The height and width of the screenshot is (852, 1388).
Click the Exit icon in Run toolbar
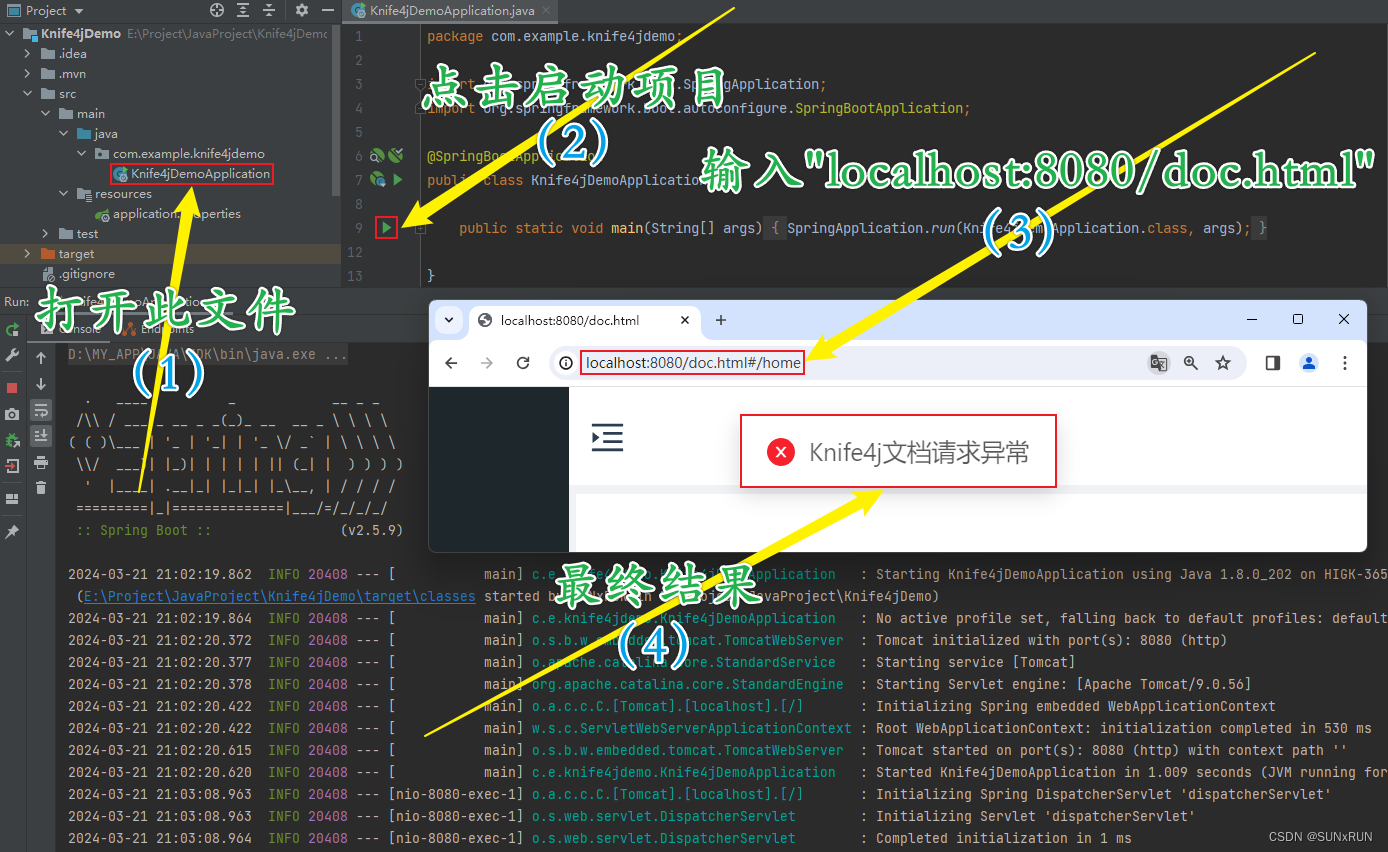tap(12, 466)
